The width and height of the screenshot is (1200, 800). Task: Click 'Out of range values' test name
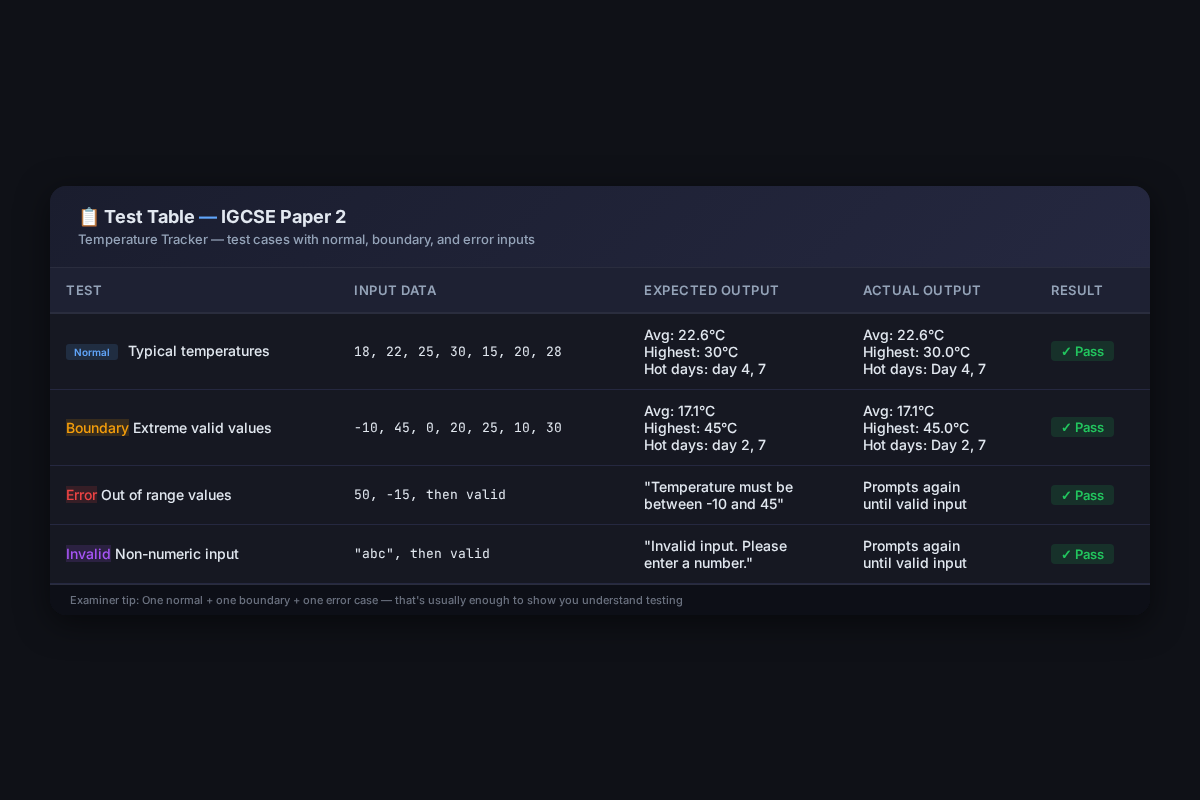(166, 496)
